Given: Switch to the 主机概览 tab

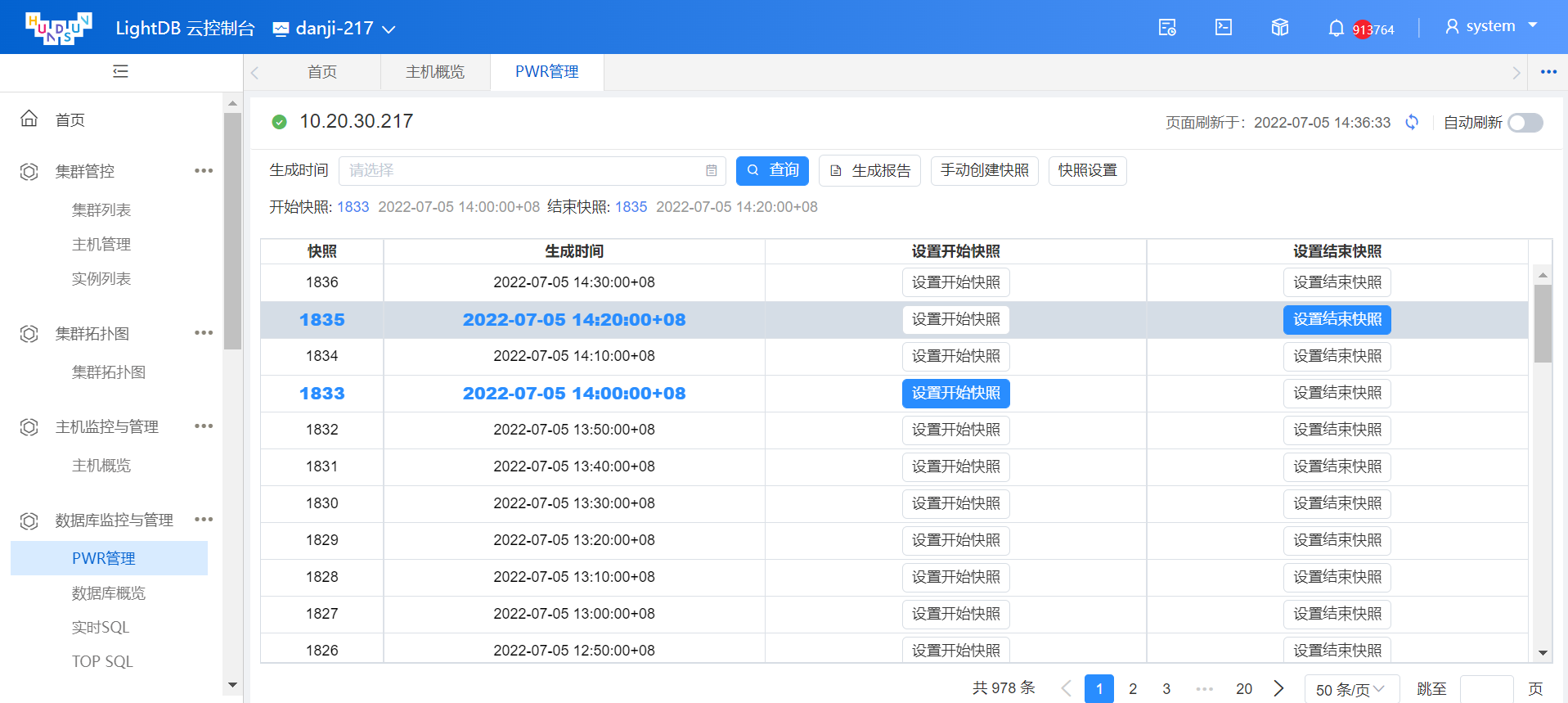Looking at the screenshot, I should [x=435, y=72].
